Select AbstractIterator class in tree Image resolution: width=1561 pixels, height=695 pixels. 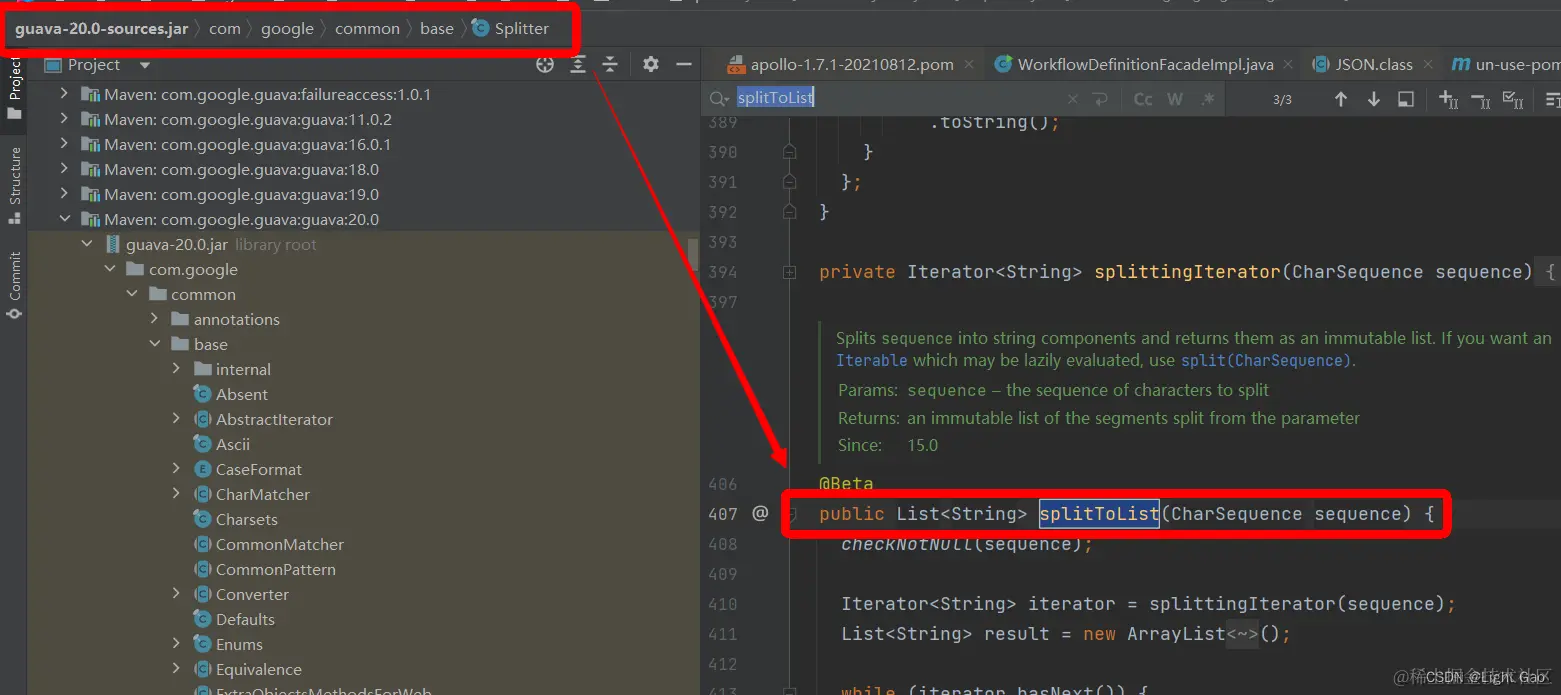pos(274,419)
